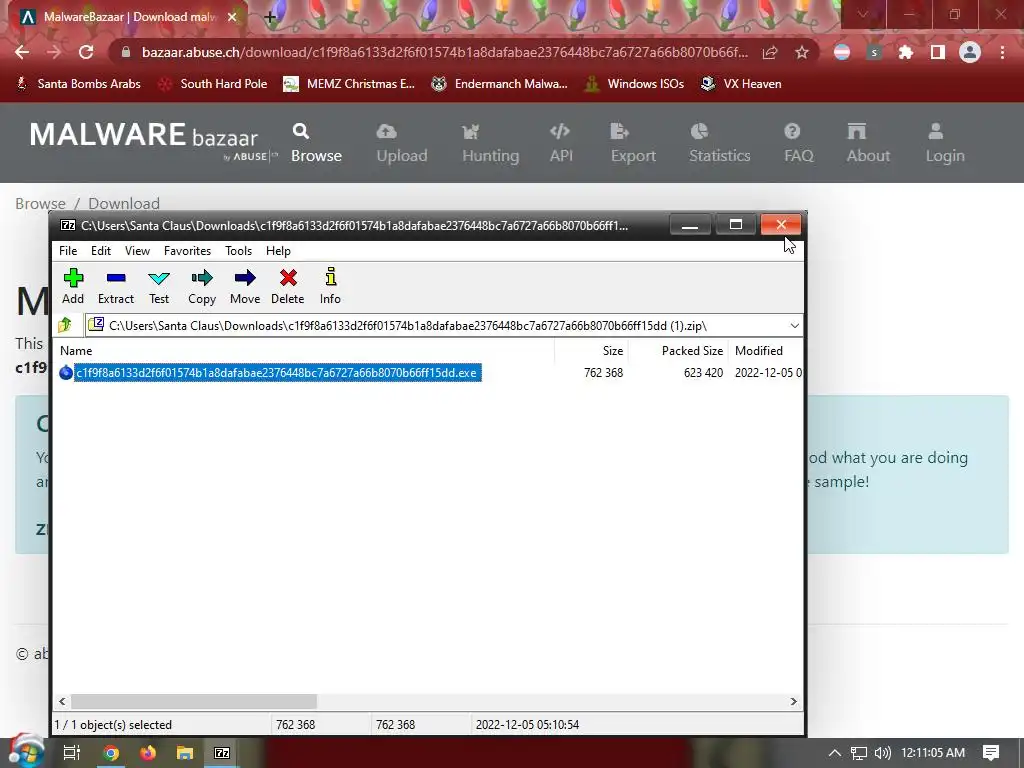Open the Windows Start button
The width and height of the screenshot is (1024, 768).
click(x=25, y=752)
